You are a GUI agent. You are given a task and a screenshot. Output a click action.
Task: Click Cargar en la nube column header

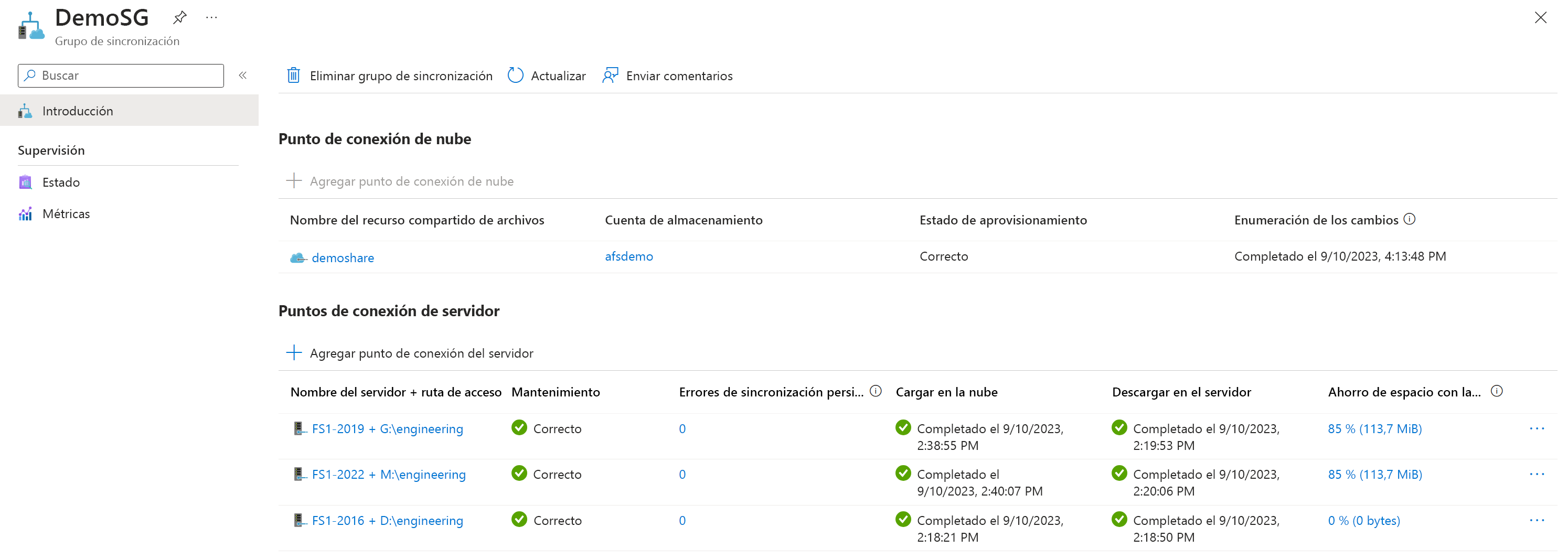pyautogui.click(x=946, y=392)
